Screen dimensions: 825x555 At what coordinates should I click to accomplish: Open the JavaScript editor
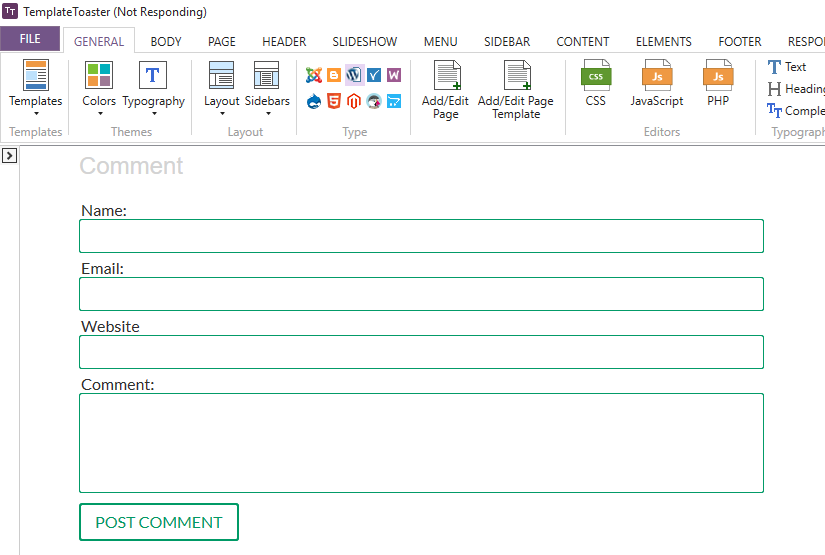pos(657,84)
